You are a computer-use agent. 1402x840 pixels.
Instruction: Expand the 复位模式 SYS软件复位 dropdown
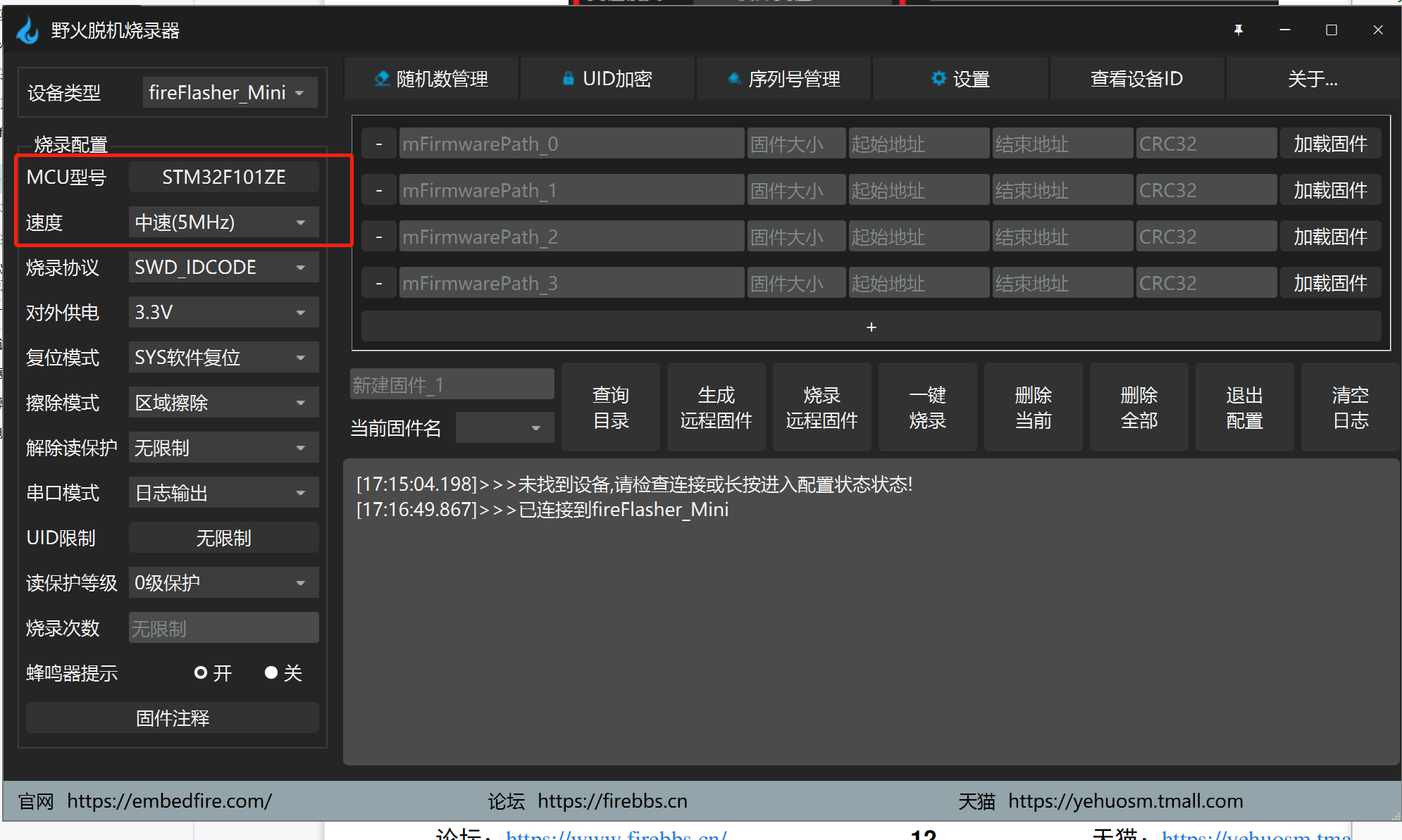point(223,357)
